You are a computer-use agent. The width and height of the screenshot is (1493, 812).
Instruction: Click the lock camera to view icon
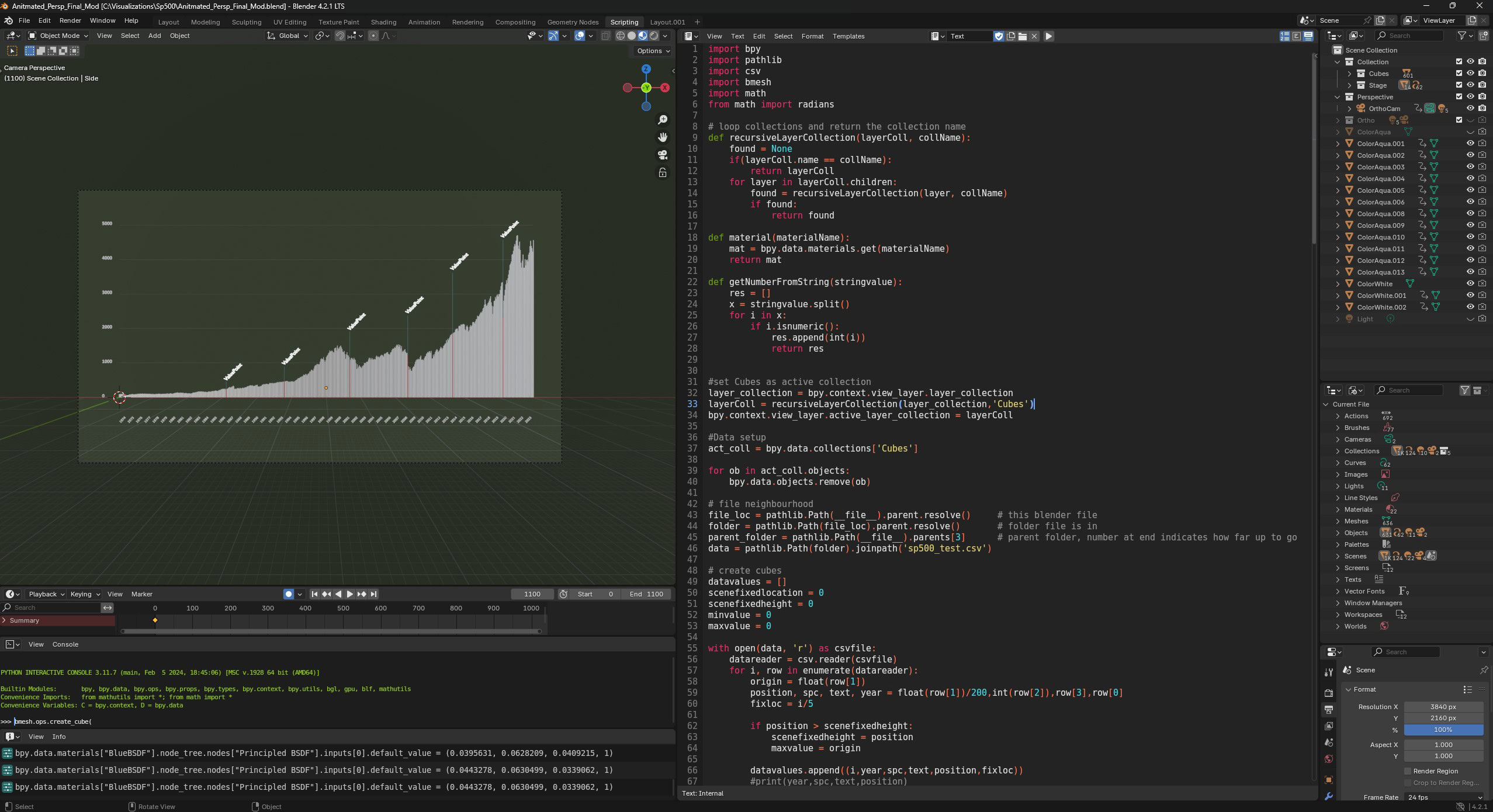(x=663, y=173)
